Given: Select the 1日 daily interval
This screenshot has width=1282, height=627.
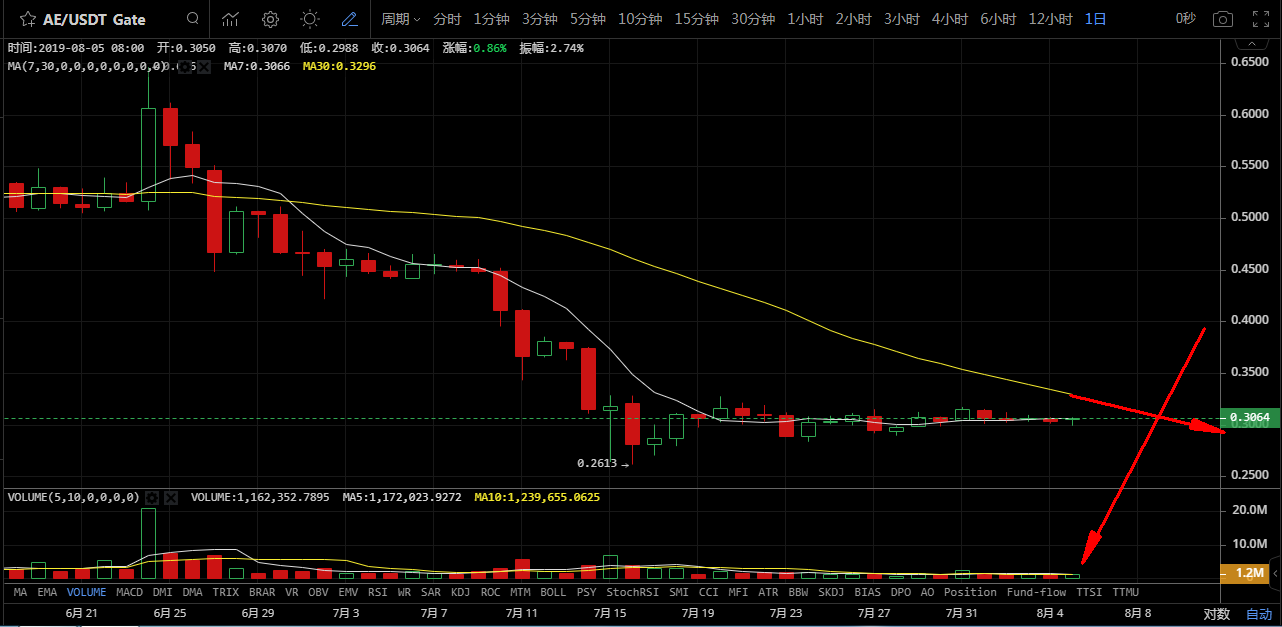Looking at the screenshot, I should (1095, 19).
